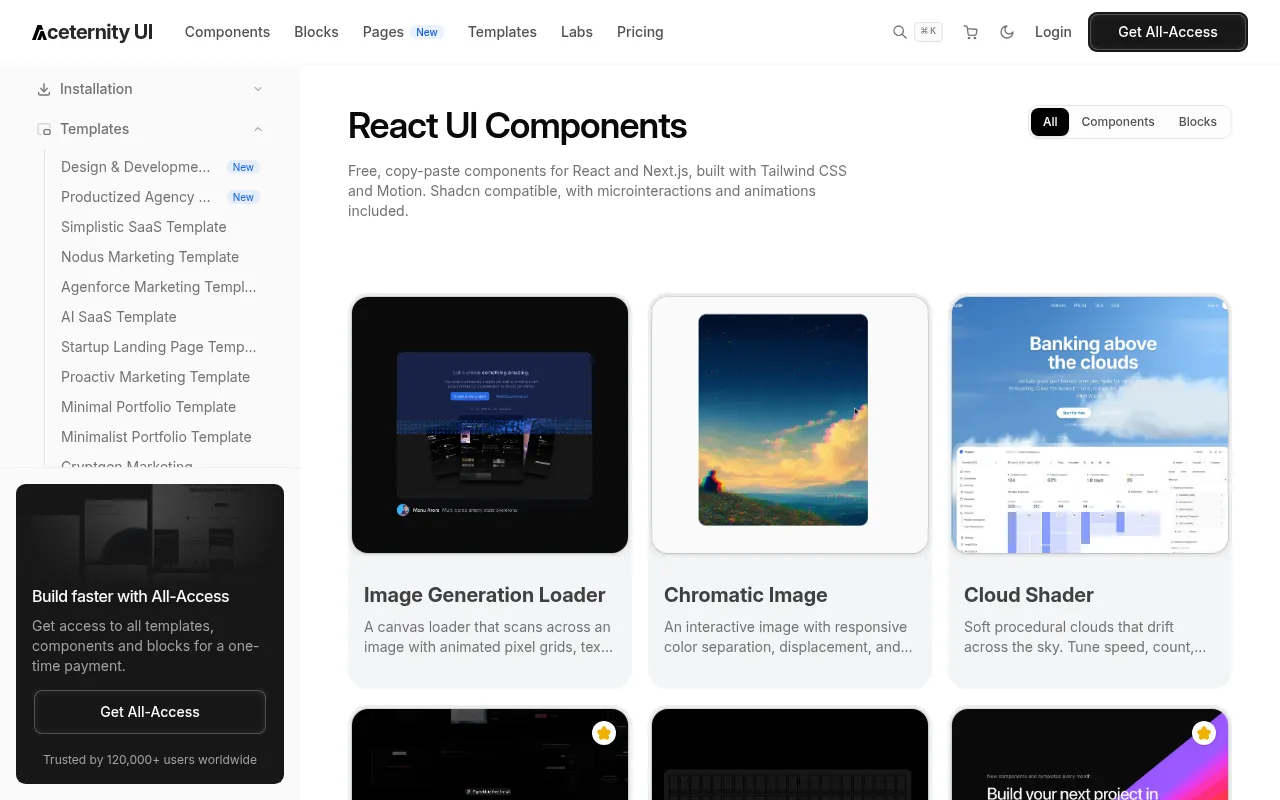Toggle dark mode with the moon icon

coord(1007,32)
